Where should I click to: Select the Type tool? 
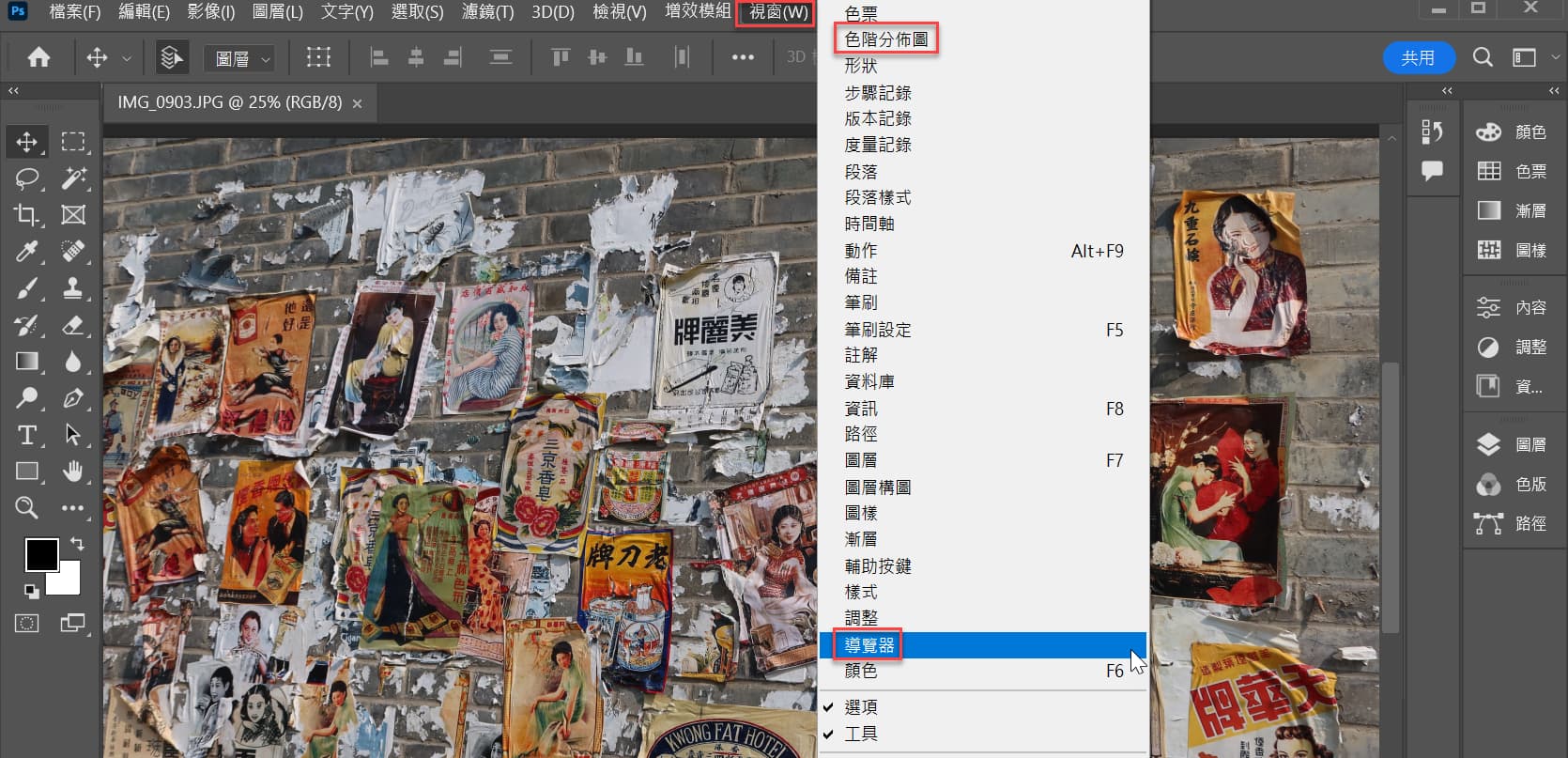coord(26,435)
